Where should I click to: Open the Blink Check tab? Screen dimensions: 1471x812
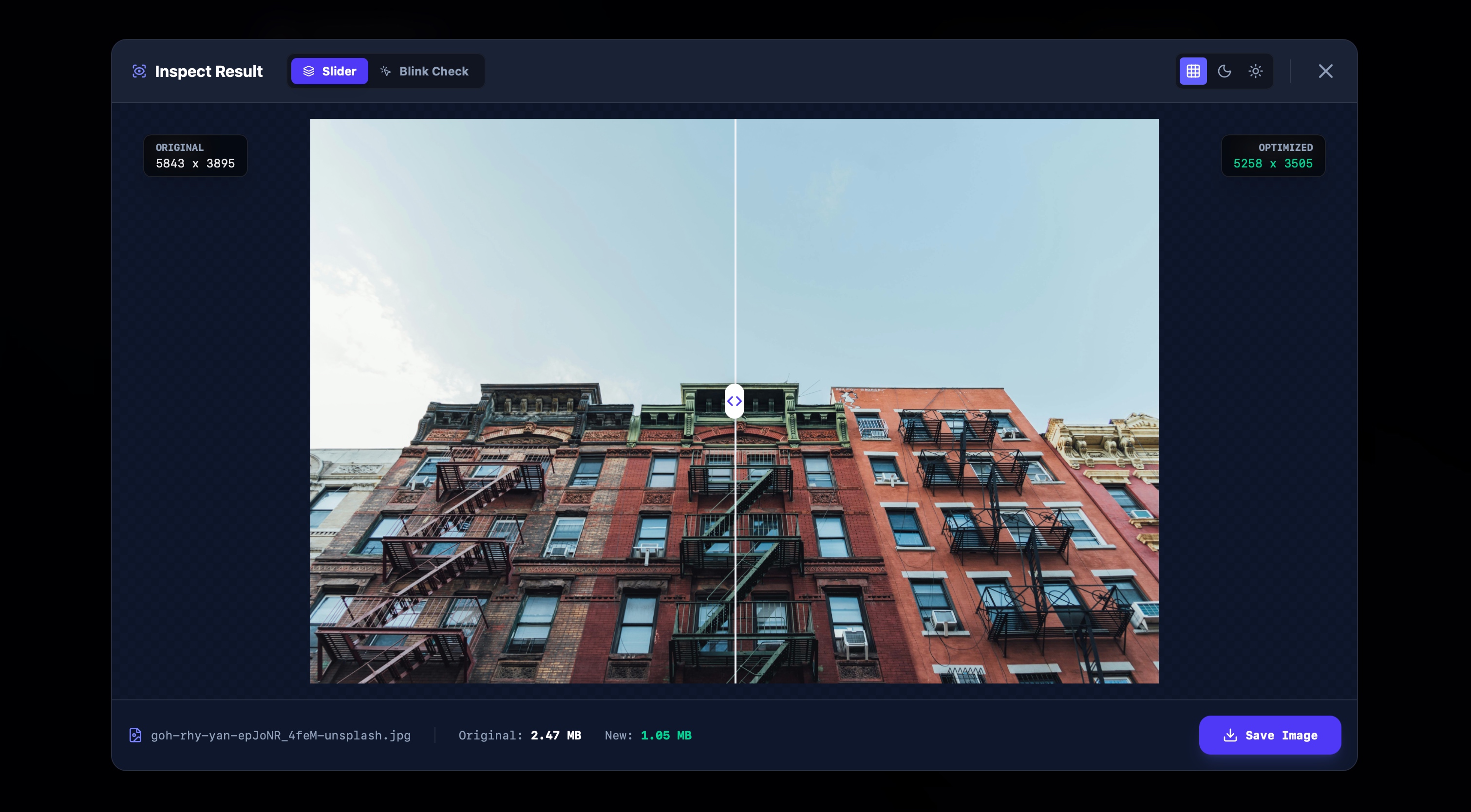[x=425, y=72]
